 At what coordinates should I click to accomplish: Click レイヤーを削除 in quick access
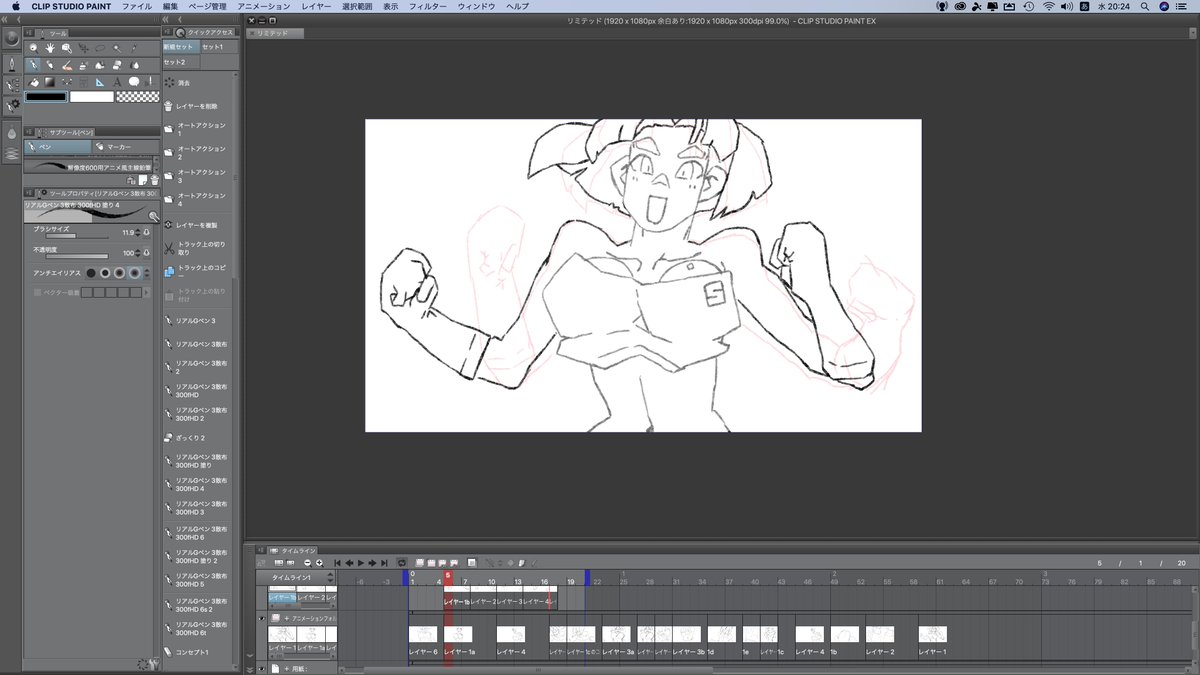[x=195, y=106]
